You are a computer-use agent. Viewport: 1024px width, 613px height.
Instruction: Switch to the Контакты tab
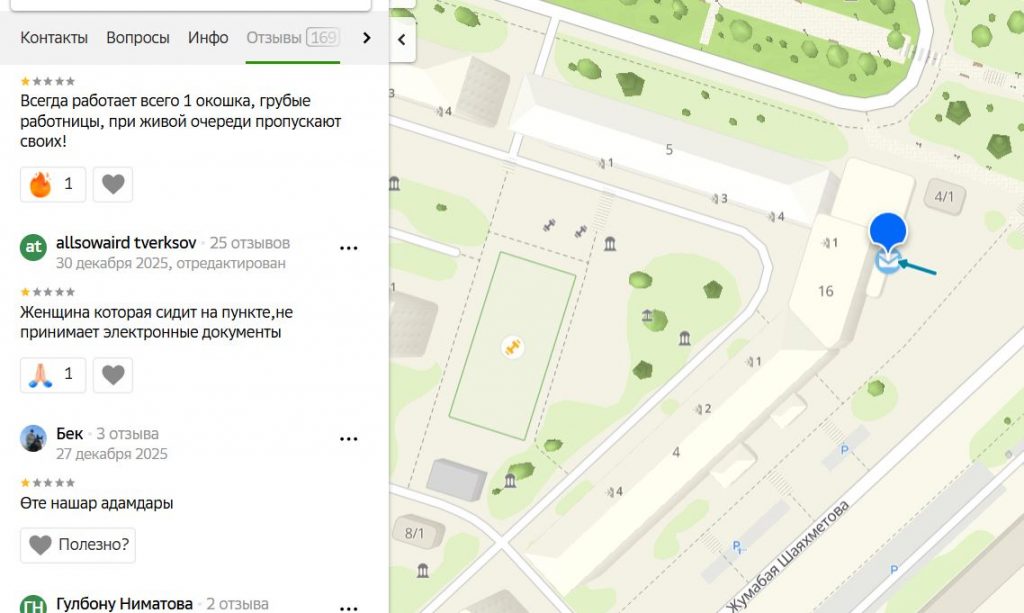coord(54,38)
